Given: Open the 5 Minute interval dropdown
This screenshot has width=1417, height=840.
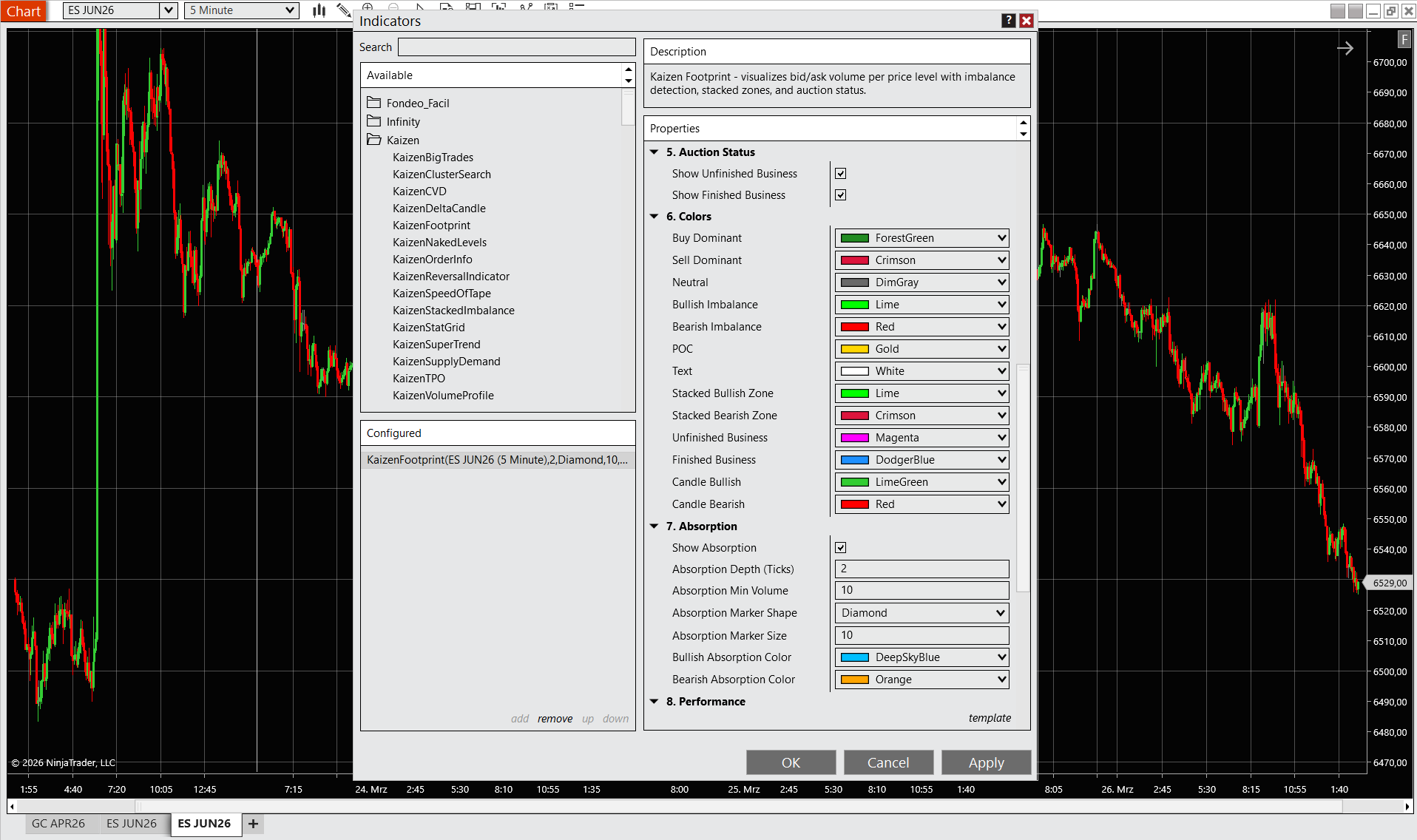Looking at the screenshot, I should click(x=241, y=10).
